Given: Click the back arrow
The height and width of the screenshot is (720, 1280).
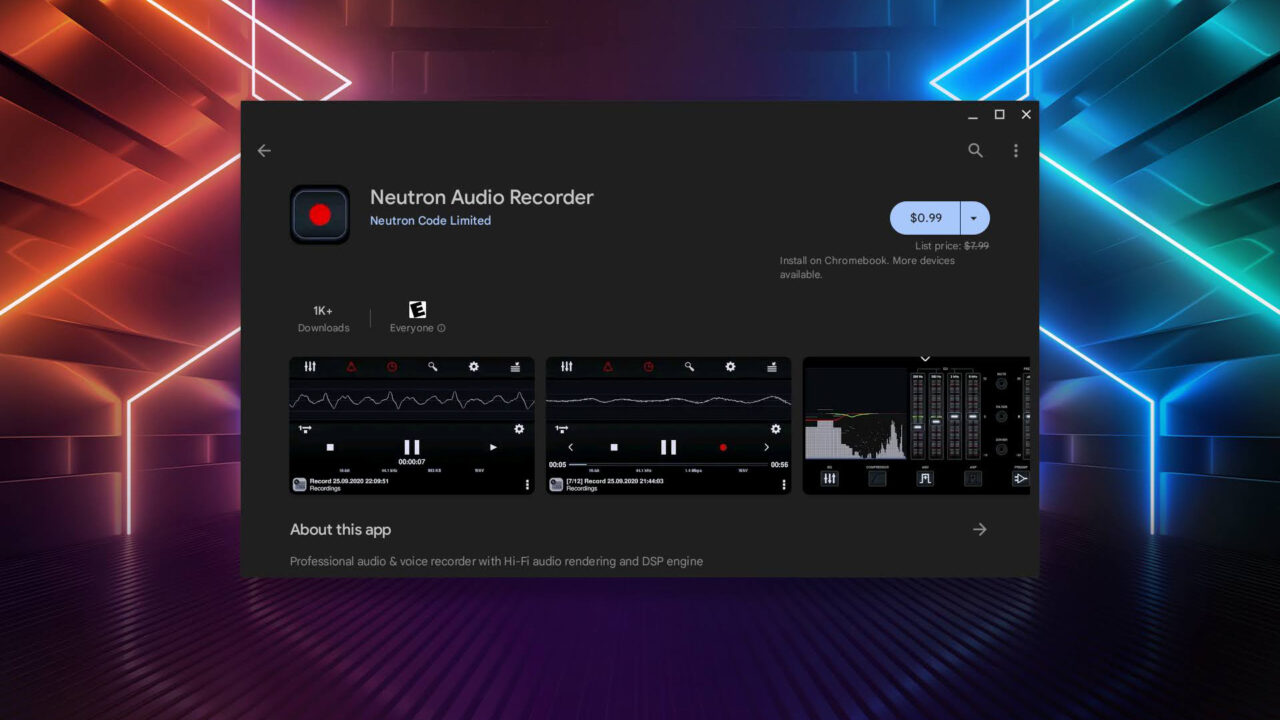Looking at the screenshot, I should point(263,150).
